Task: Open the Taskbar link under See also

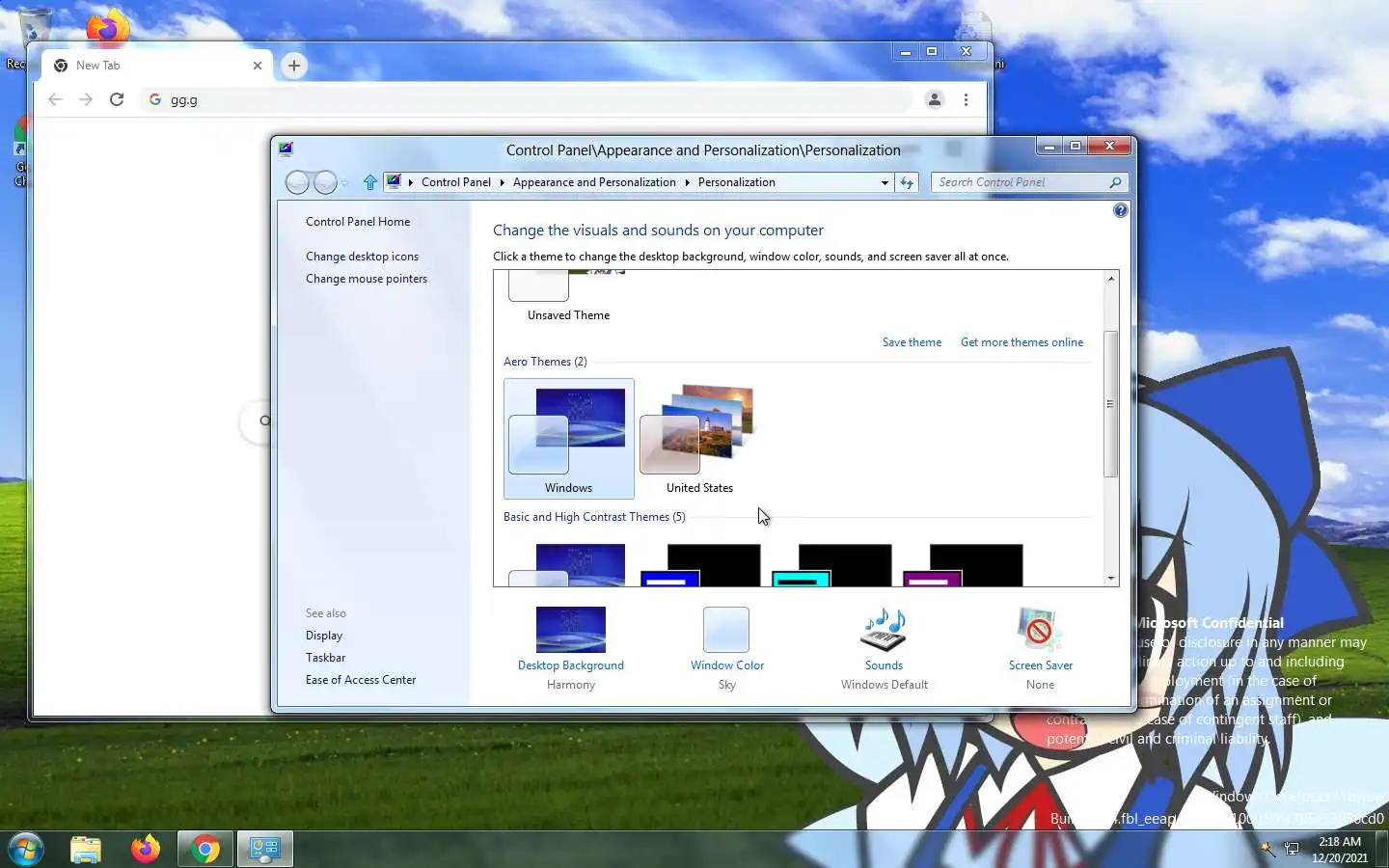Action: click(x=325, y=658)
